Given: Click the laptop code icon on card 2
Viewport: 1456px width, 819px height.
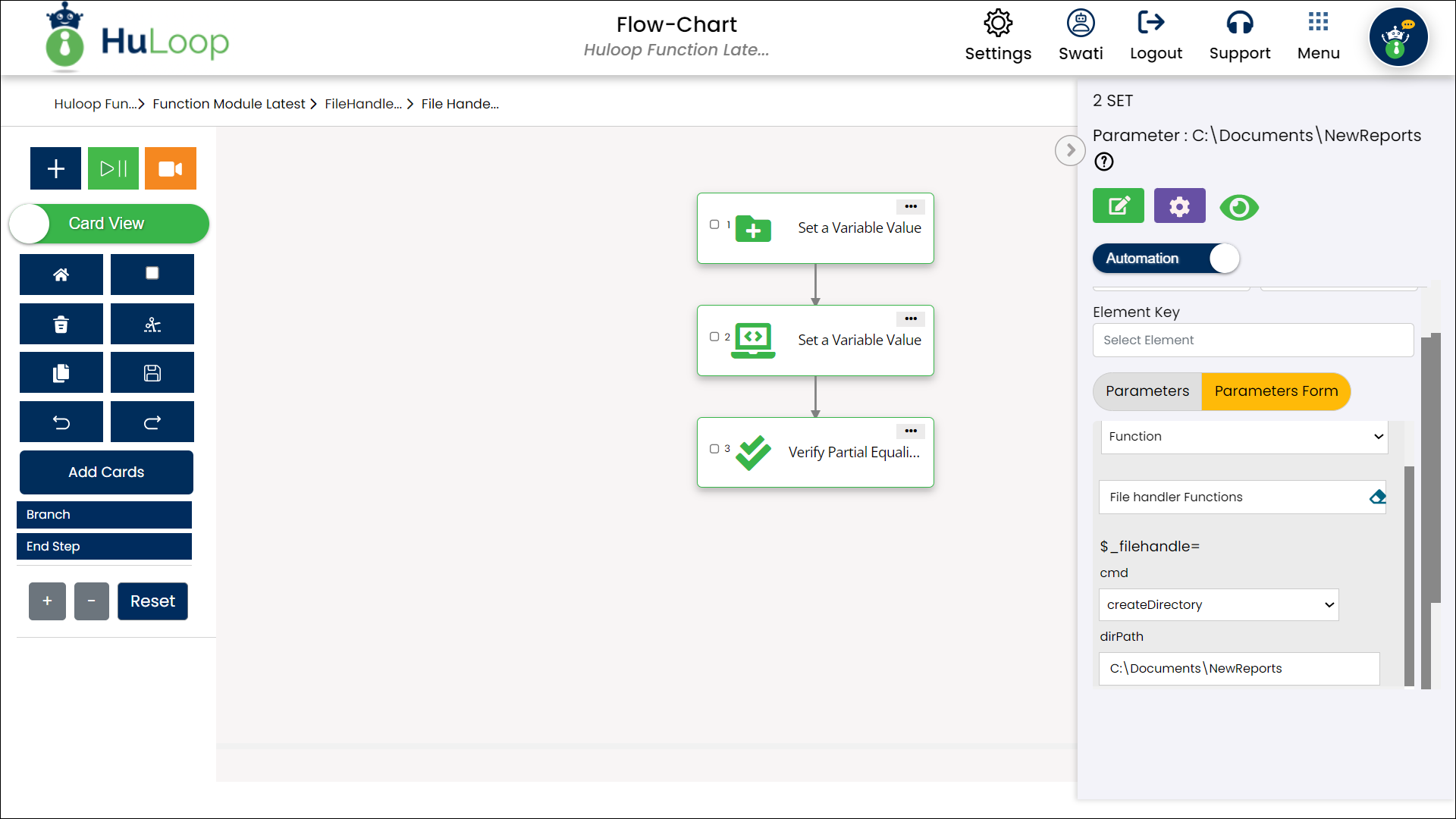Looking at the screenshot, I should coord(753,340).
